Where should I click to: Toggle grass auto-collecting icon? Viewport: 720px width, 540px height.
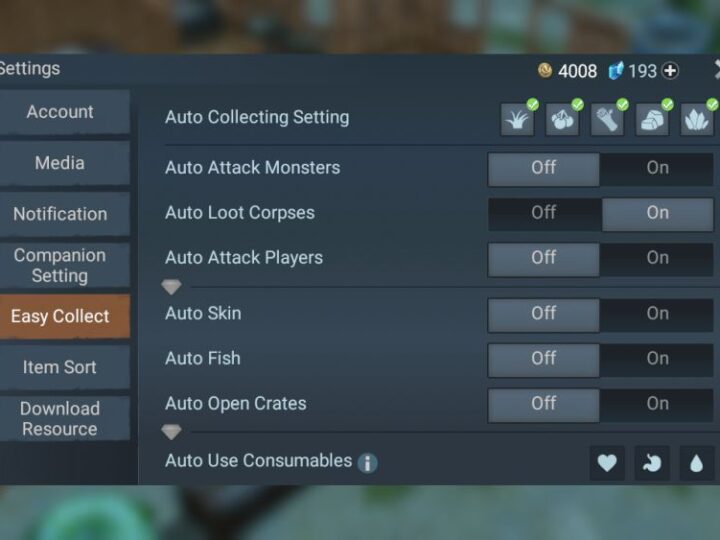coord(518,119)
